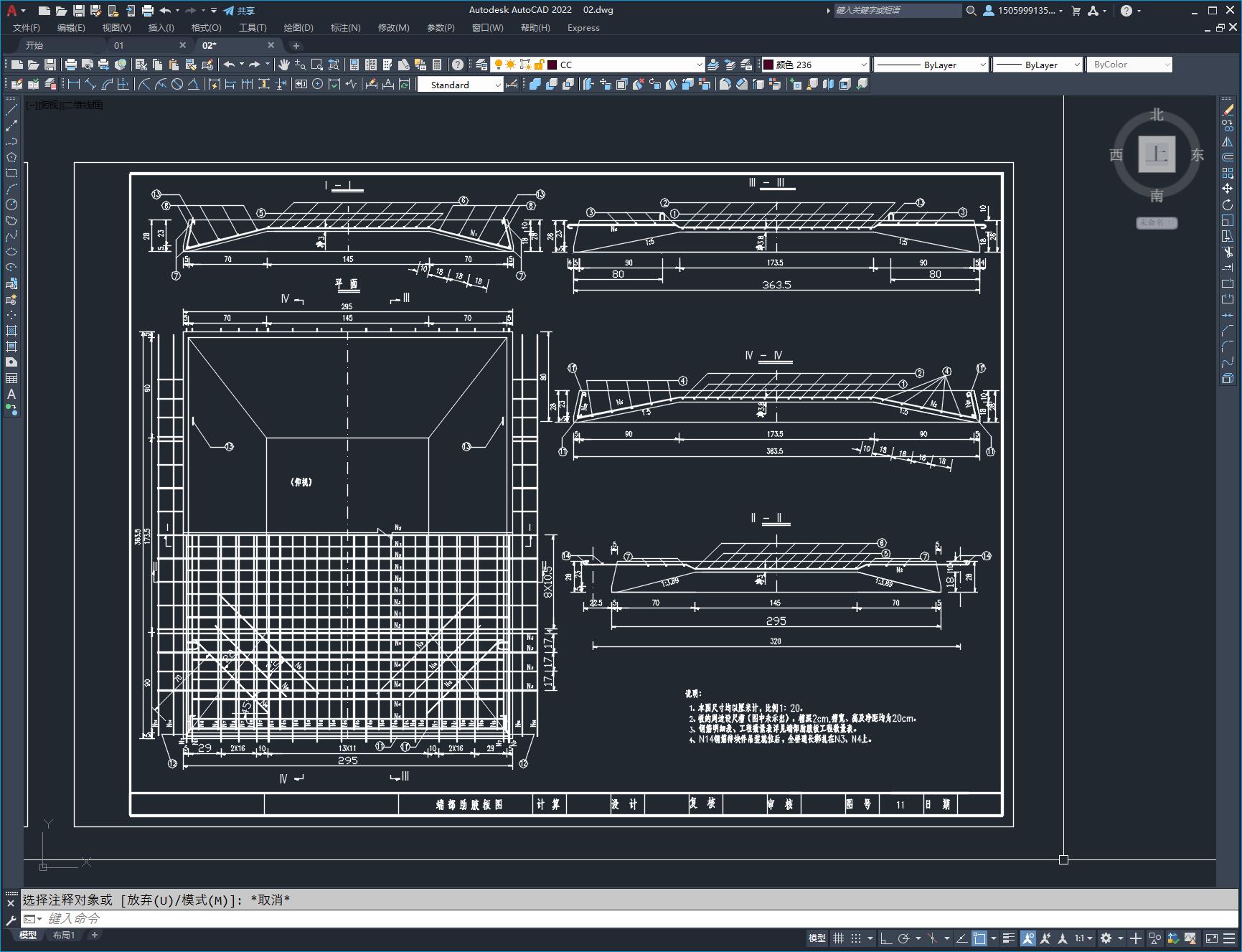Open the 颜色 236 color control
The height and width of the screenshot is (952, 1242).
pos(814,65)
